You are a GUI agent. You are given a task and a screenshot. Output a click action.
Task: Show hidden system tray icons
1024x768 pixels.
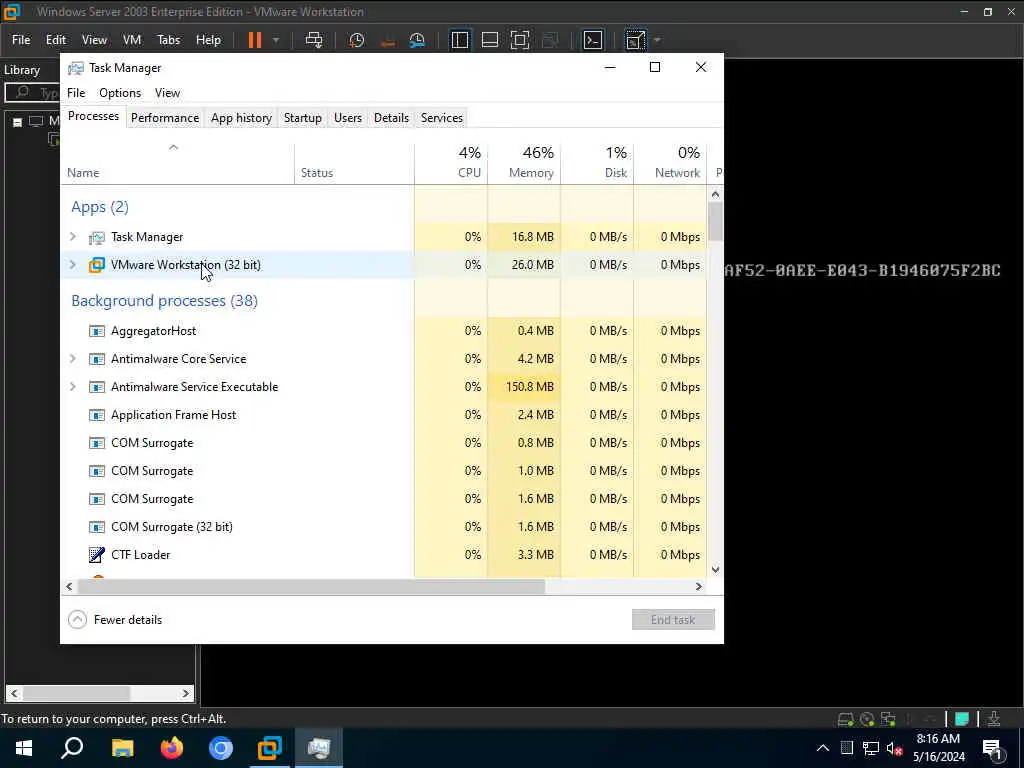pos(823,748)
